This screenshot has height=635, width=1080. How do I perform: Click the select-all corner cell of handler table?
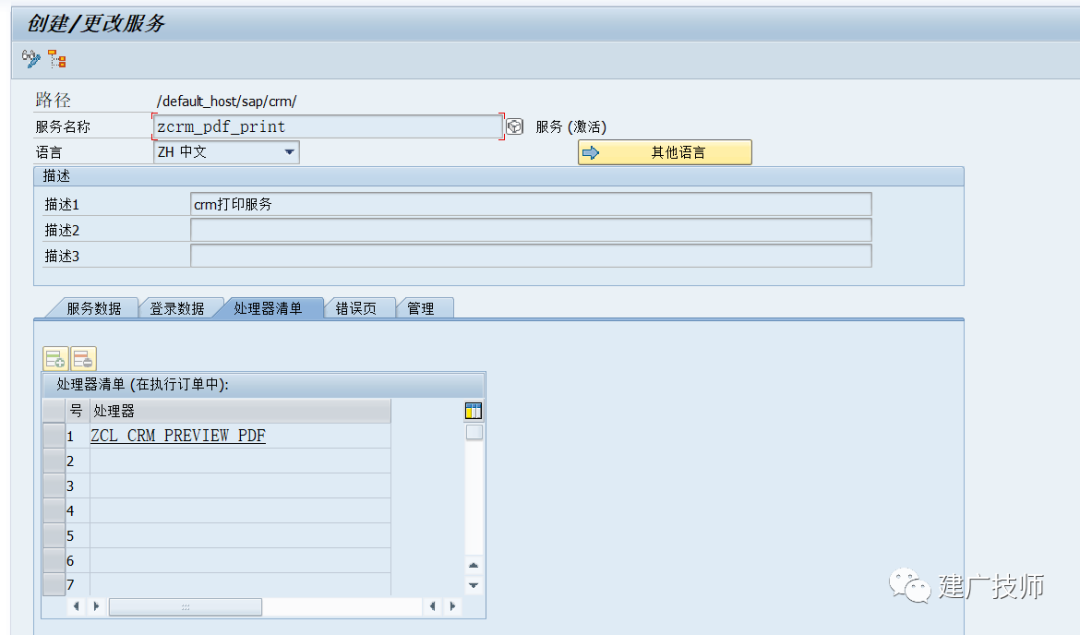coord(54,410)
